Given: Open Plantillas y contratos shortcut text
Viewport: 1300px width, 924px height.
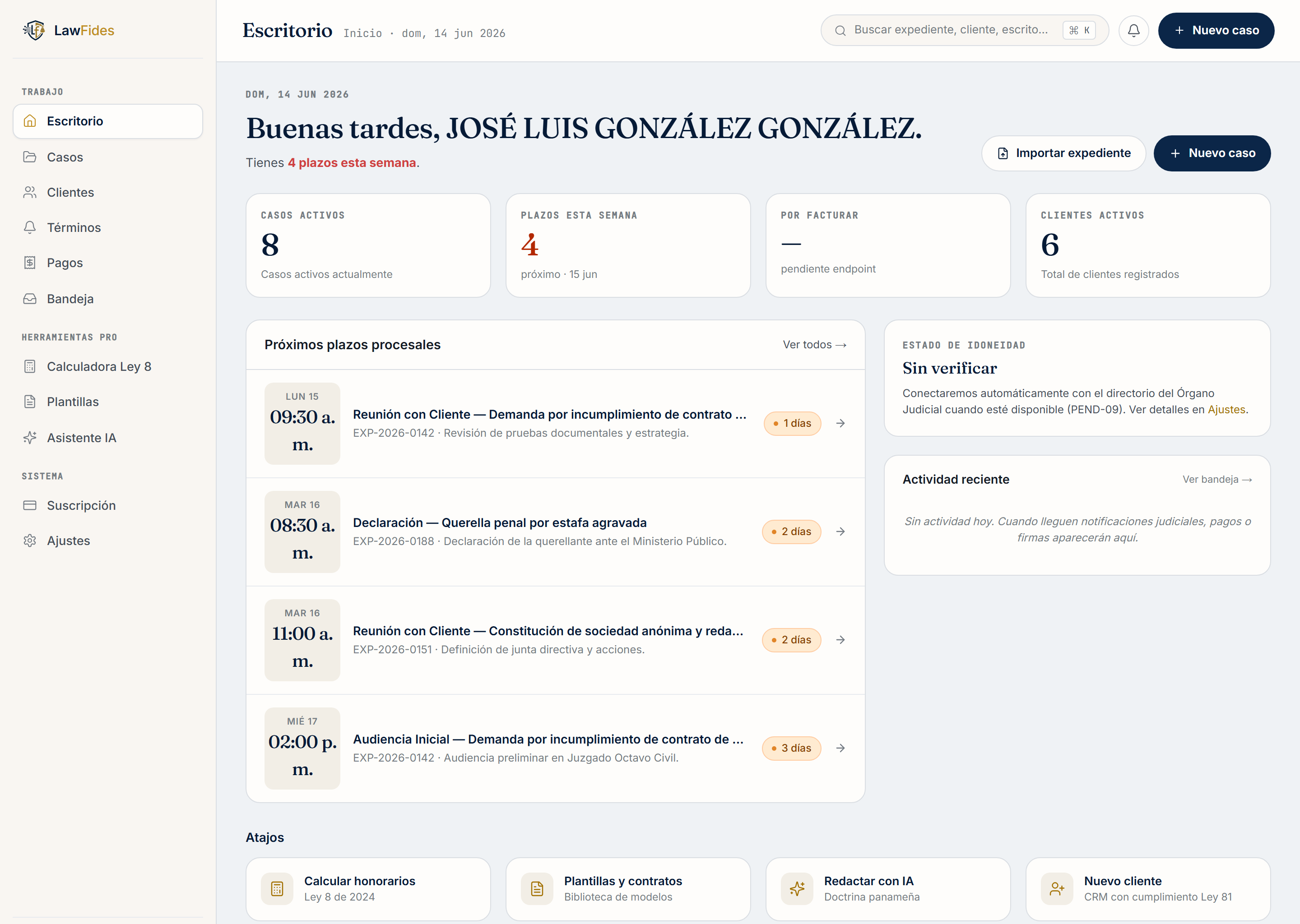Looking at the screenshot, I should [622, 881].
